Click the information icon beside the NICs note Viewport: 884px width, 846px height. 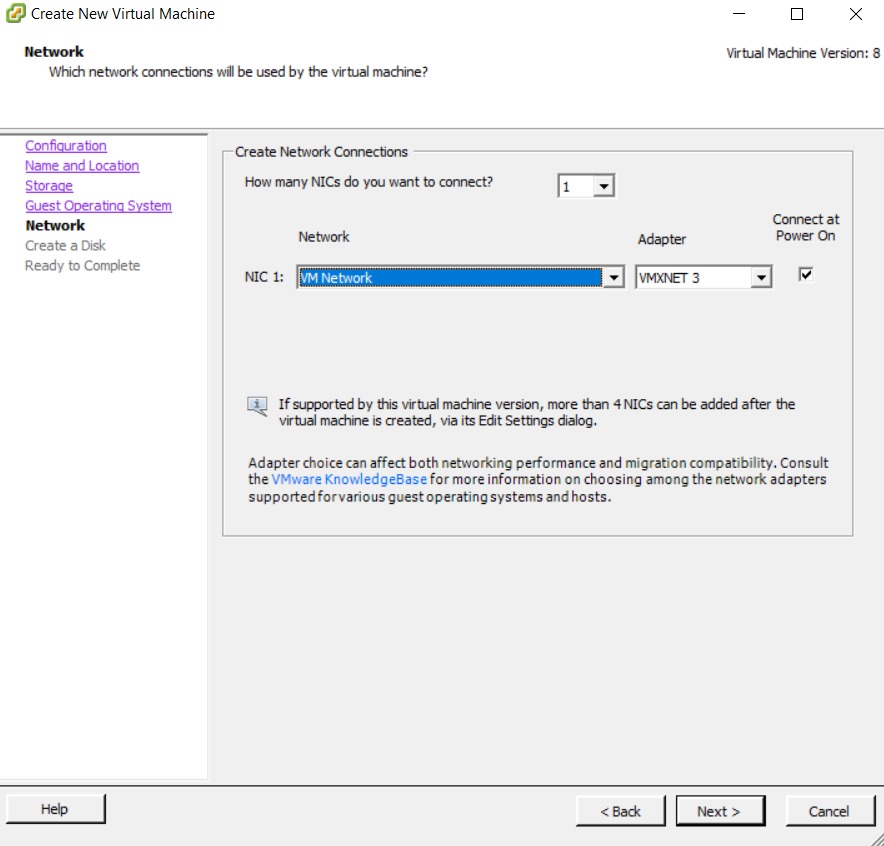click(257, 406)
